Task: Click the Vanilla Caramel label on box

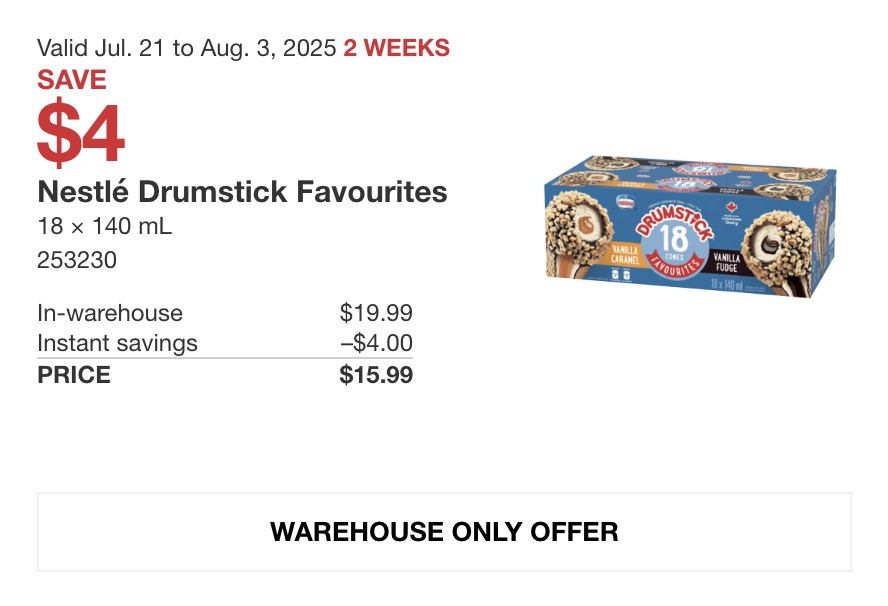Action: [x=625, y=254]
